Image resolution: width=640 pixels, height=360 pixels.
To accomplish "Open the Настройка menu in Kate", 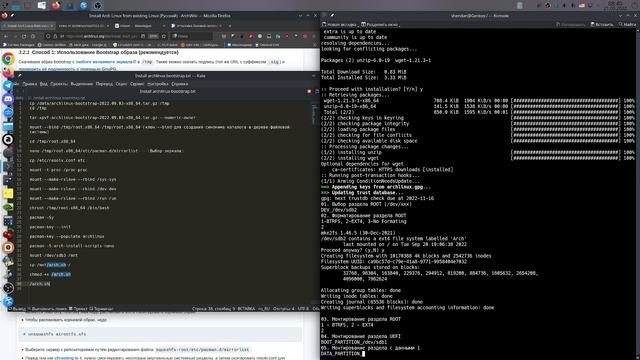I will point(158,84).
